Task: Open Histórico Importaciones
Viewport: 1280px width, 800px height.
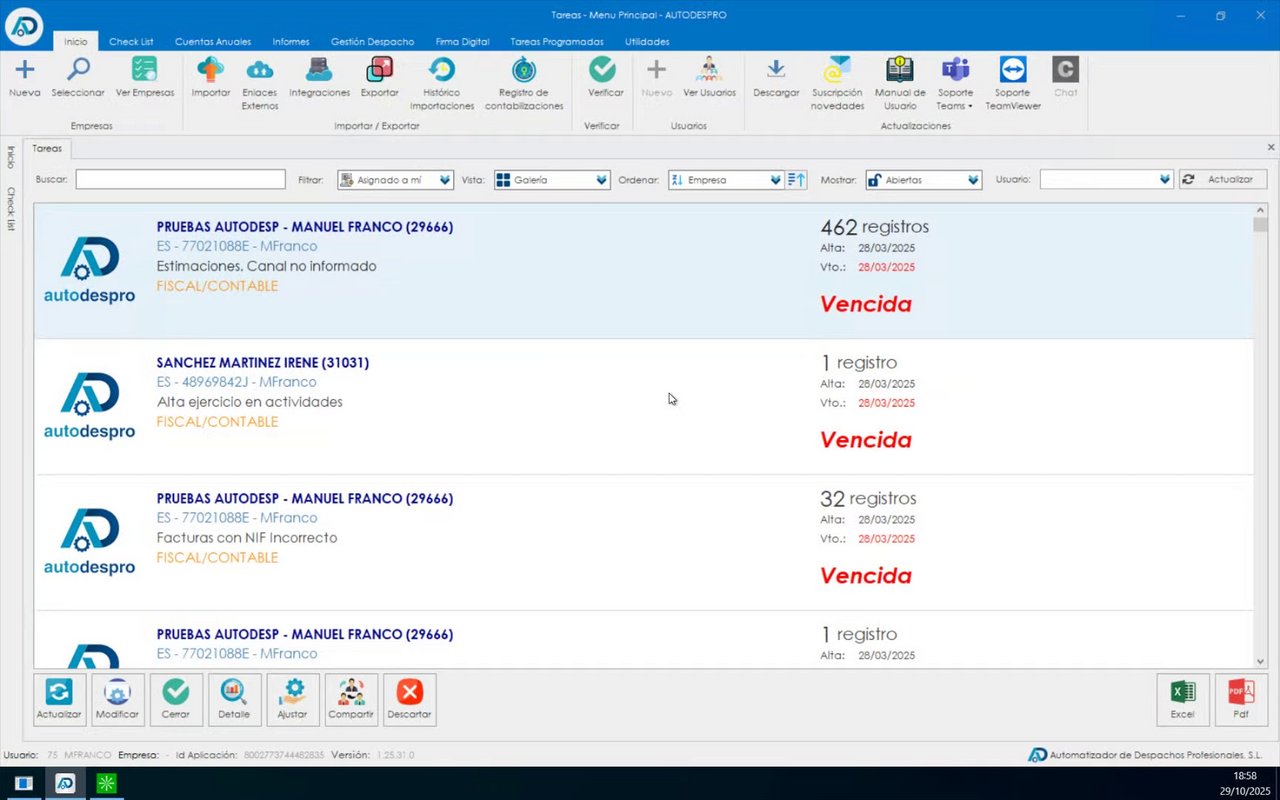Action: pyautogui.click(x=442, y=84)
